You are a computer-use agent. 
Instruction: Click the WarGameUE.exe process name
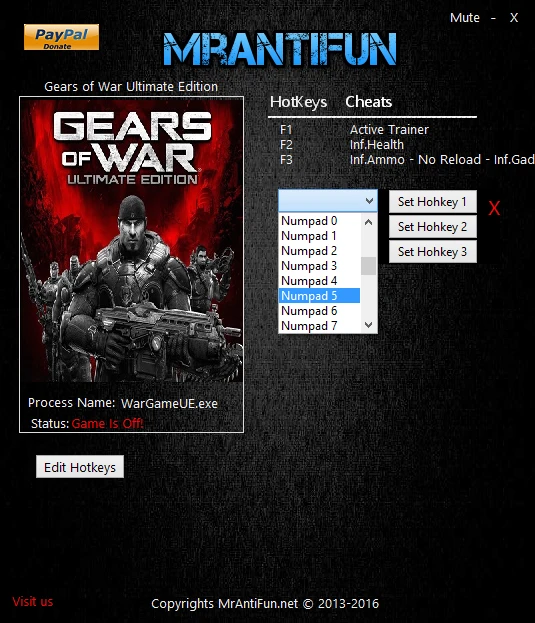click(x=169, y=404)
